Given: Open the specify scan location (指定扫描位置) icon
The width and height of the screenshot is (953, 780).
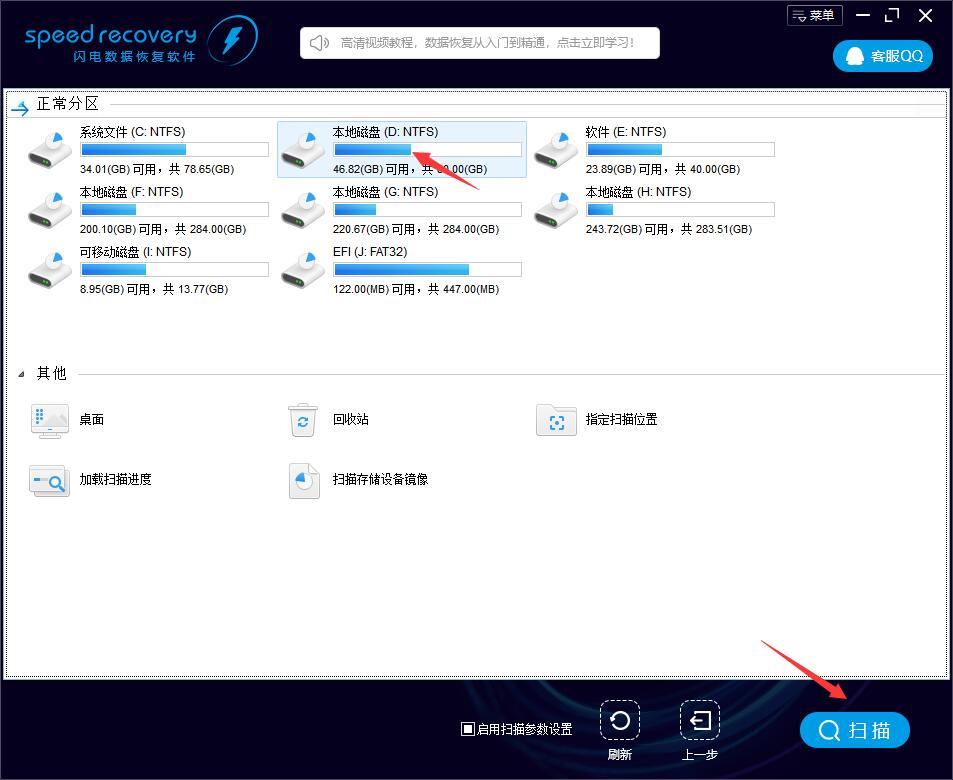Looking at the screenshot, I should click(556, 421).
